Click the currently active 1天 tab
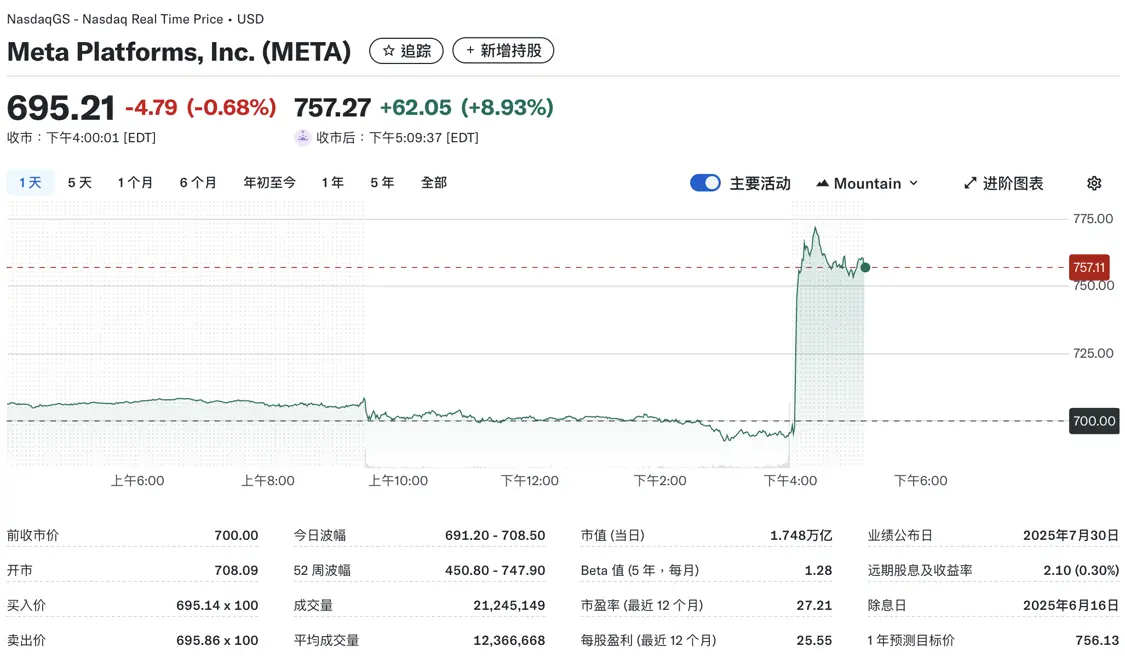The height and width of the screenshot is (664, 1125). 29,182
